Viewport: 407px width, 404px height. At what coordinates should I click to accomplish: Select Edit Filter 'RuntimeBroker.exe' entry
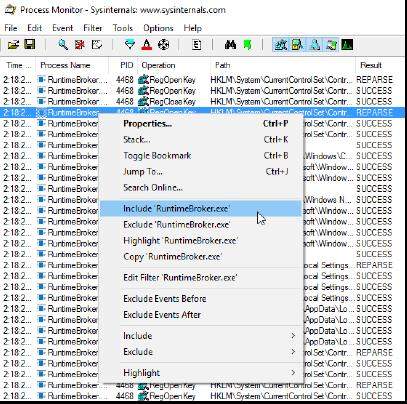tap(201, 278)
